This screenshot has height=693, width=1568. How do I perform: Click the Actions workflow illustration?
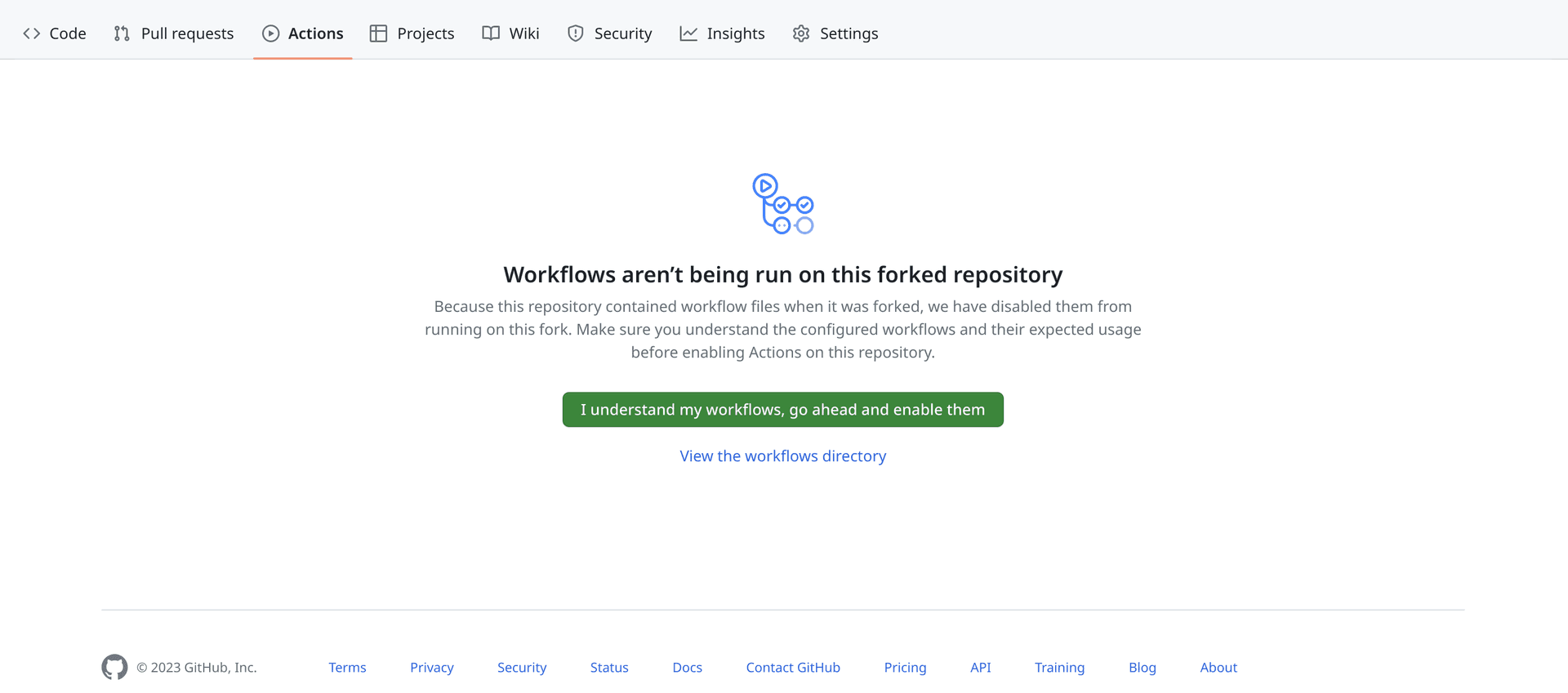[x=782, y=204]
